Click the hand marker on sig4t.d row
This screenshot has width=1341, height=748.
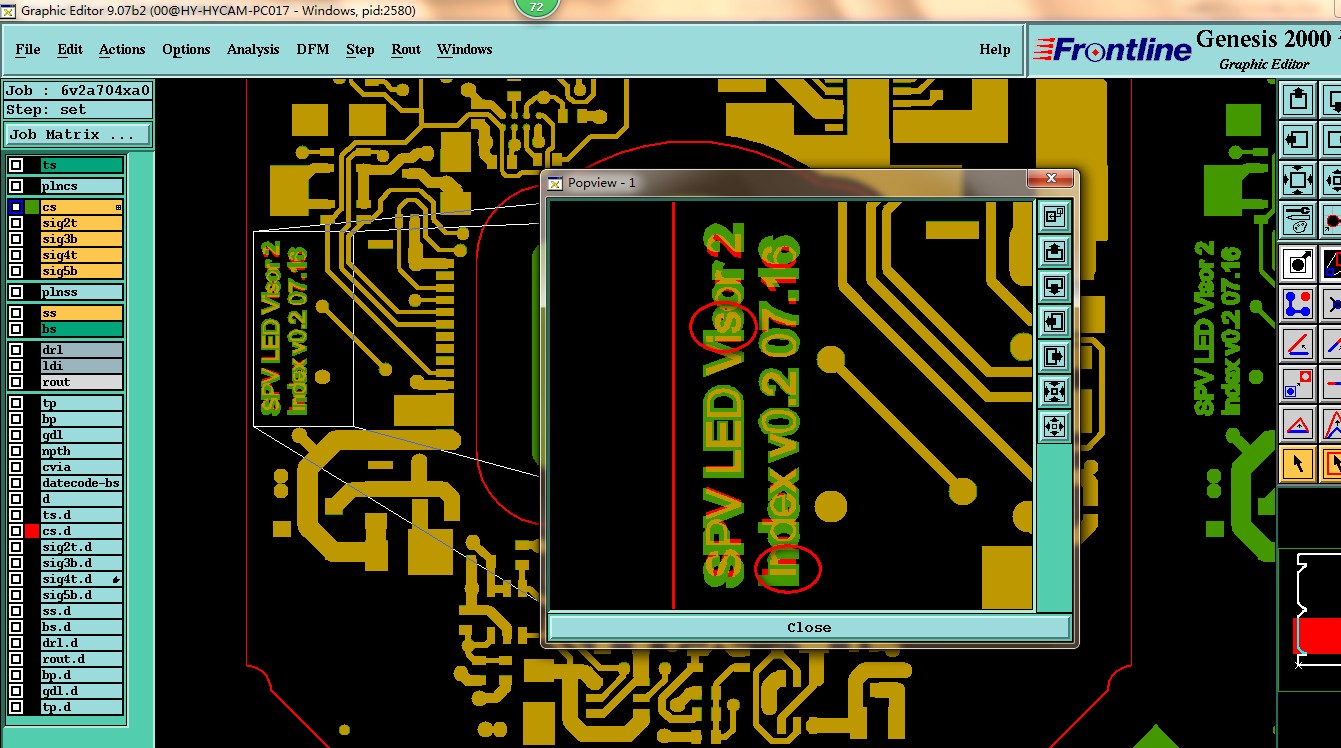point(116,579)
